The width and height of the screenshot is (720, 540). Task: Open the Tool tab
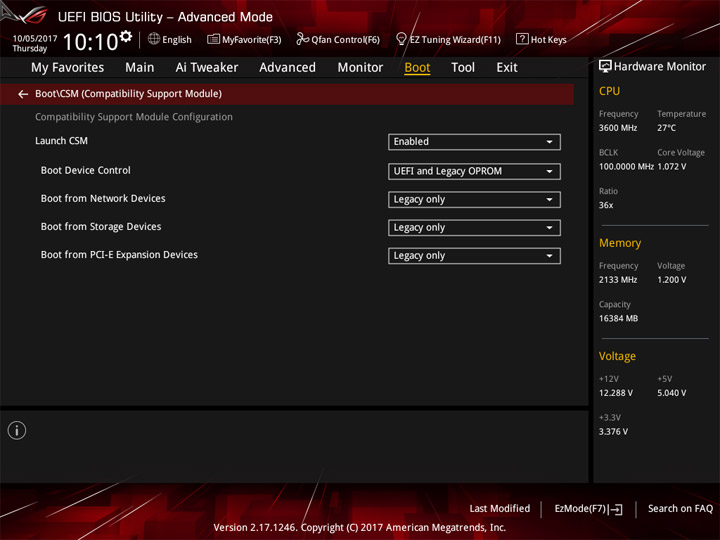(x=463, y=68)
